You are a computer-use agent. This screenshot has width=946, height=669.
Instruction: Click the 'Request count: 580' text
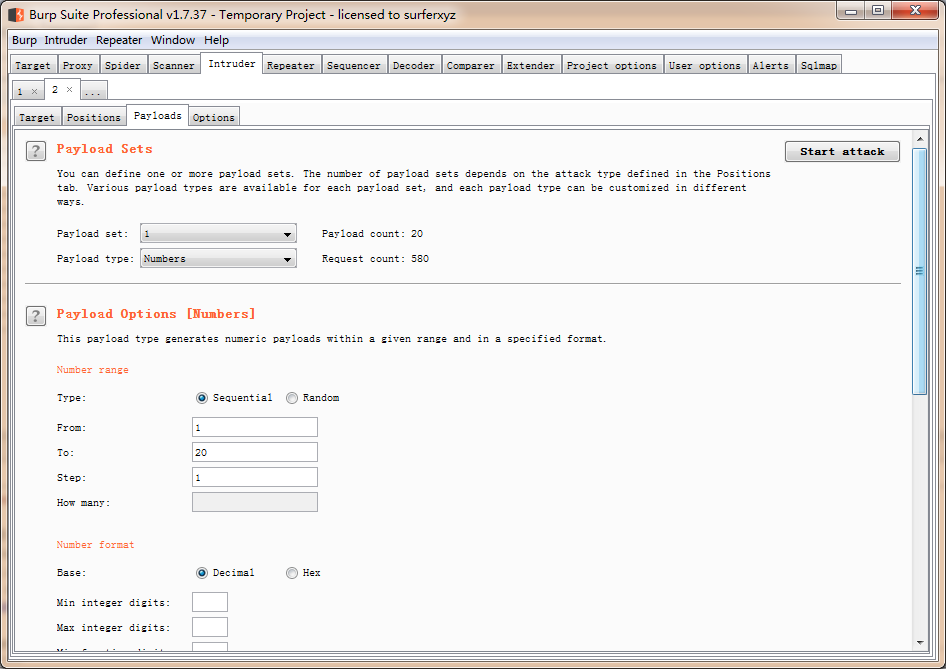375,258
